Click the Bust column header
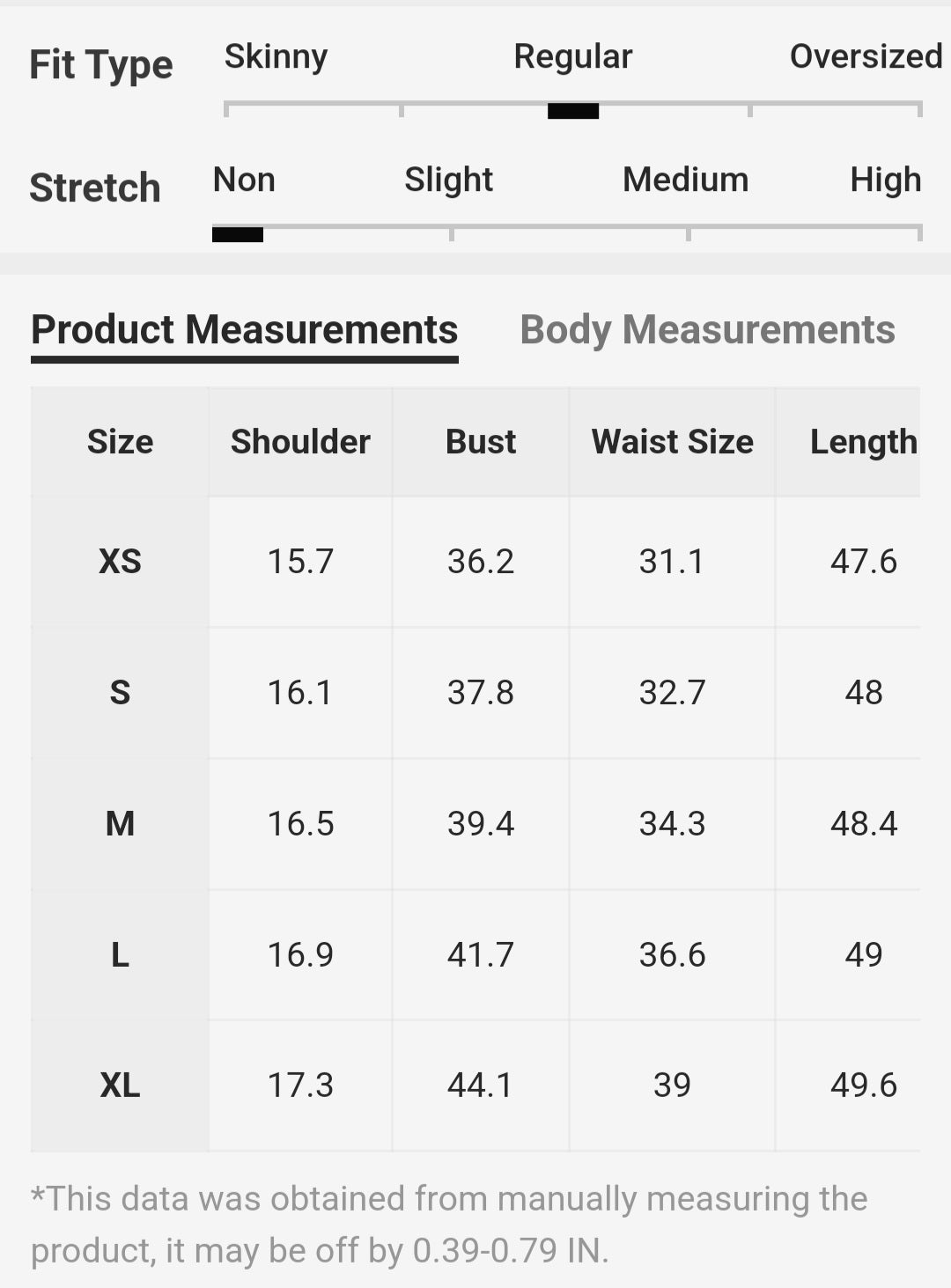Image resolution: width=951 pixels, height=1288 pixels. point(481,441)
